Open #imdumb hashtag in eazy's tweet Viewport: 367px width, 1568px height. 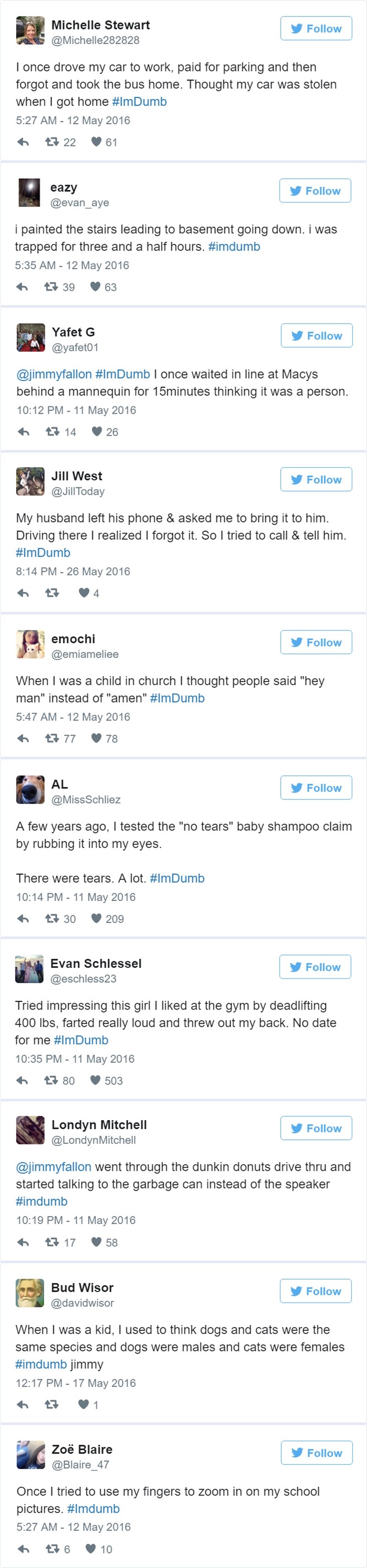[234, 247]
